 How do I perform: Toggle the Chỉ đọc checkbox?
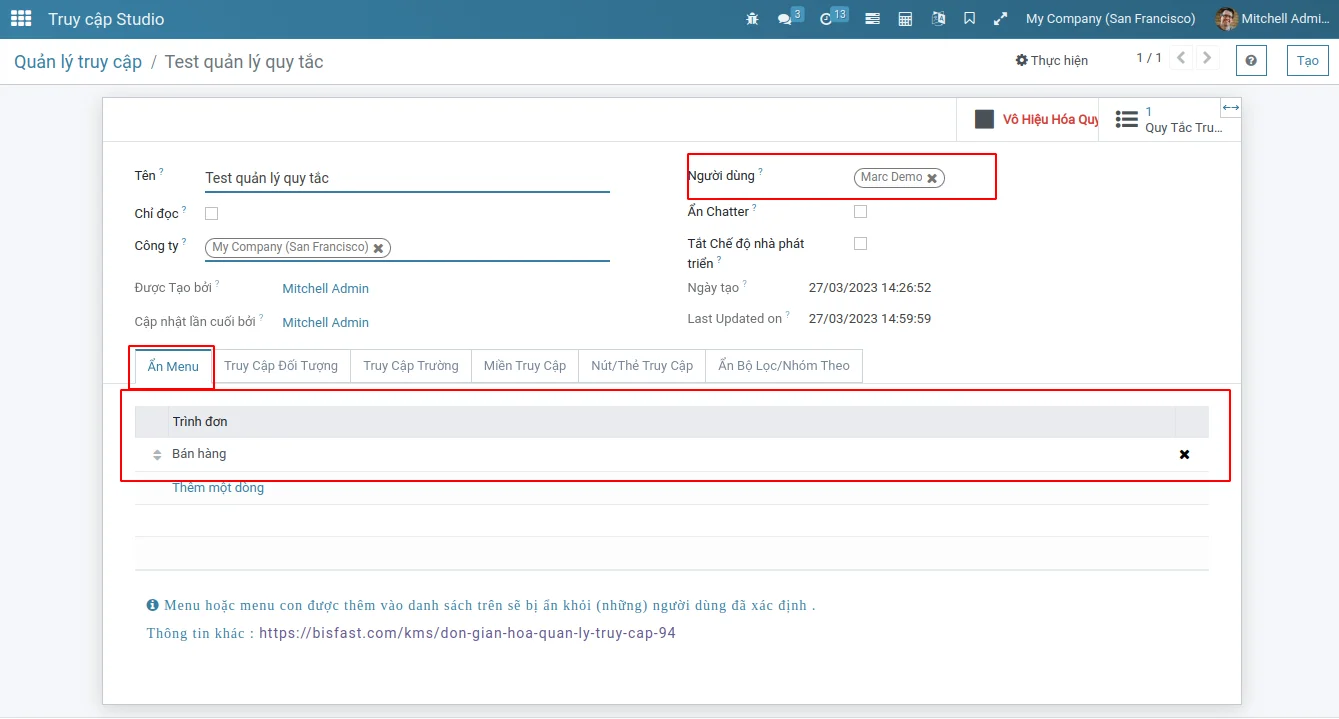tap(211, 213)
